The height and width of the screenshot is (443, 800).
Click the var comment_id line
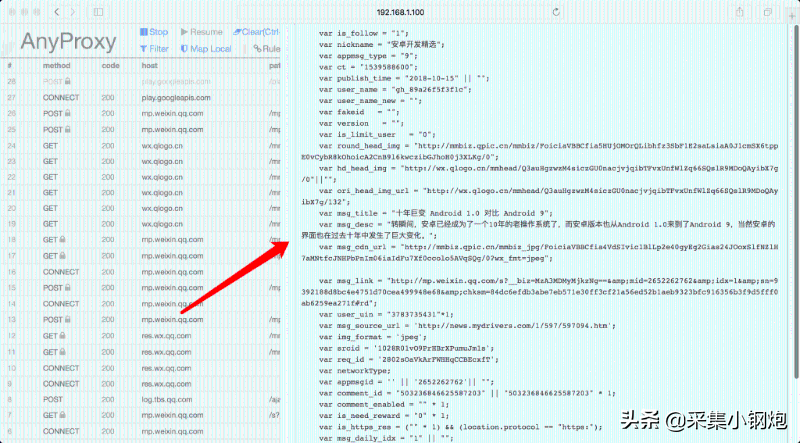tap(467, 393)
